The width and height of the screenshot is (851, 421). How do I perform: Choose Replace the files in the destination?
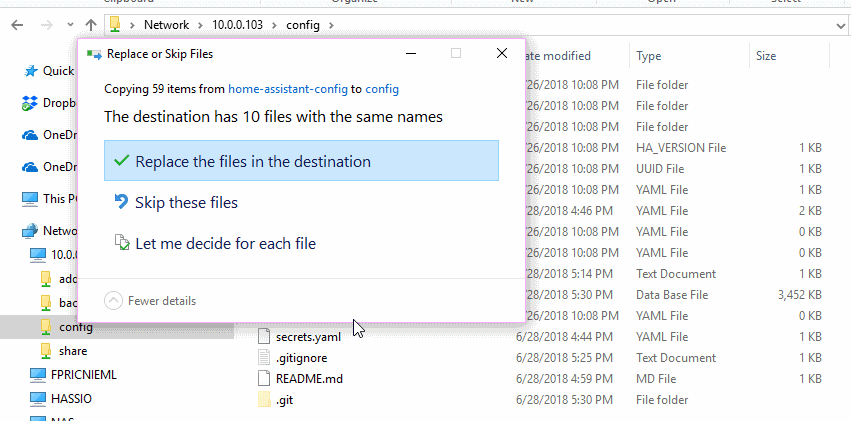tap(300, 161)
